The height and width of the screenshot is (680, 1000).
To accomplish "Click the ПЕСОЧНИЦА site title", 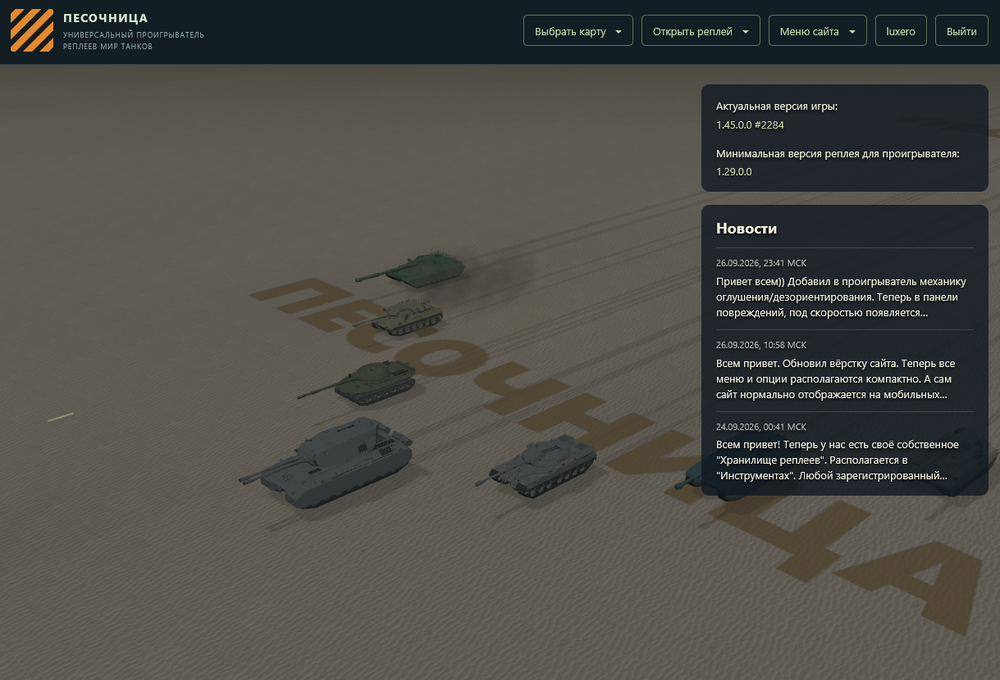I will point(105,18).
